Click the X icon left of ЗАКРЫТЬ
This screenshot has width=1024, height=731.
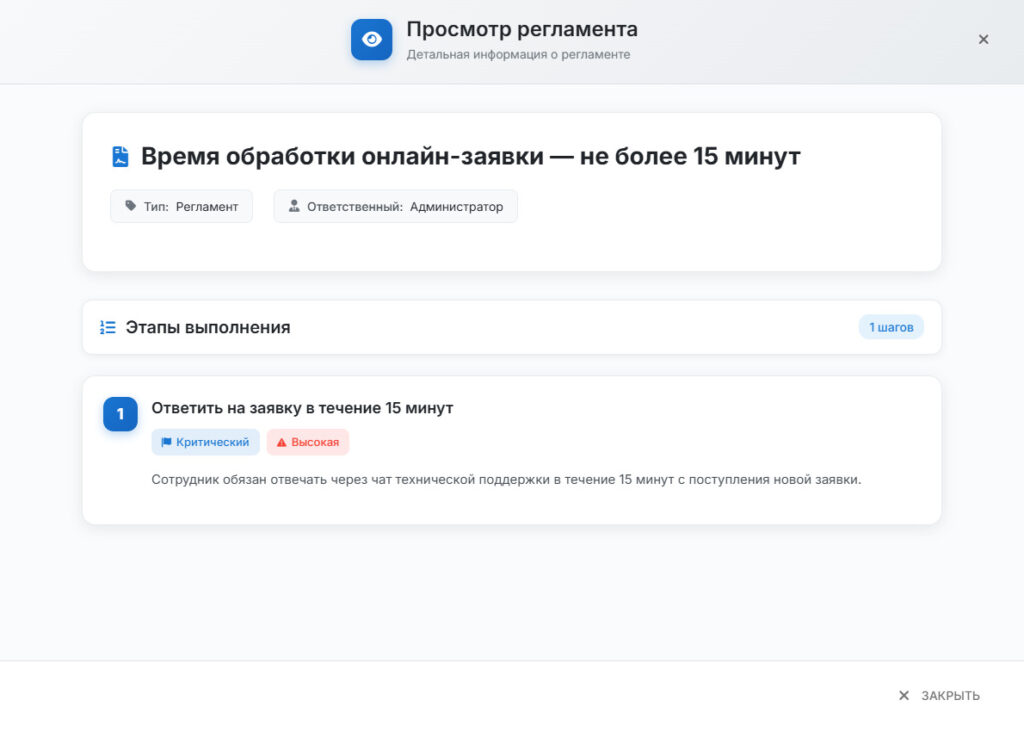[904, 696]
